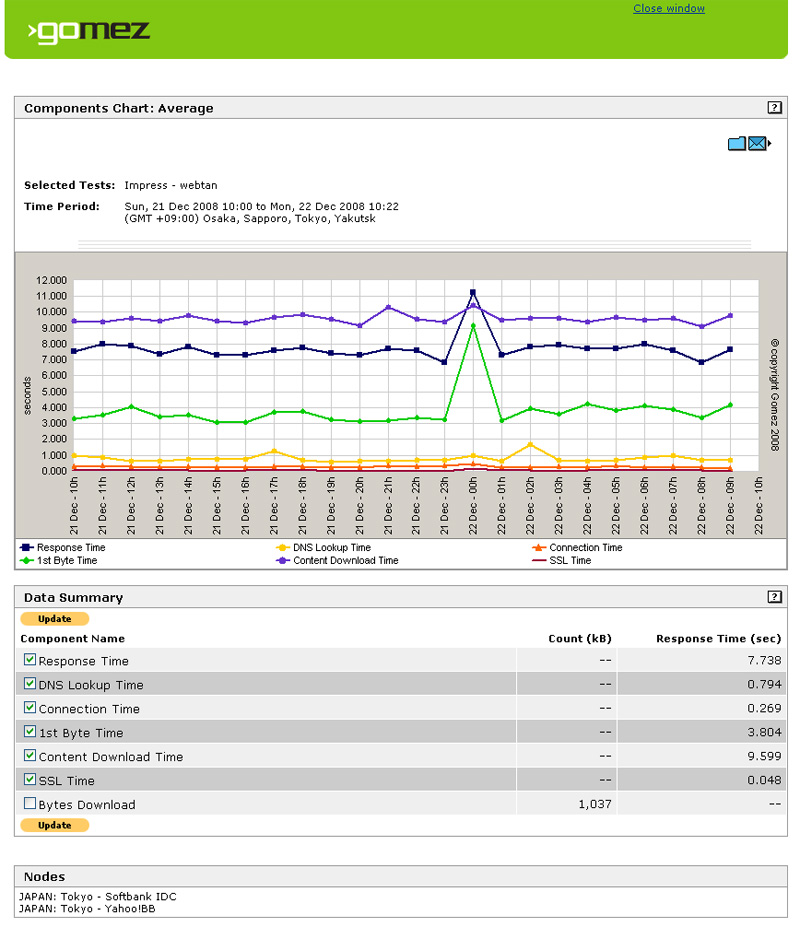Click the Component Name column header
Image resolution: width=800 pixels, height=927 pixels.
[73, 638]
